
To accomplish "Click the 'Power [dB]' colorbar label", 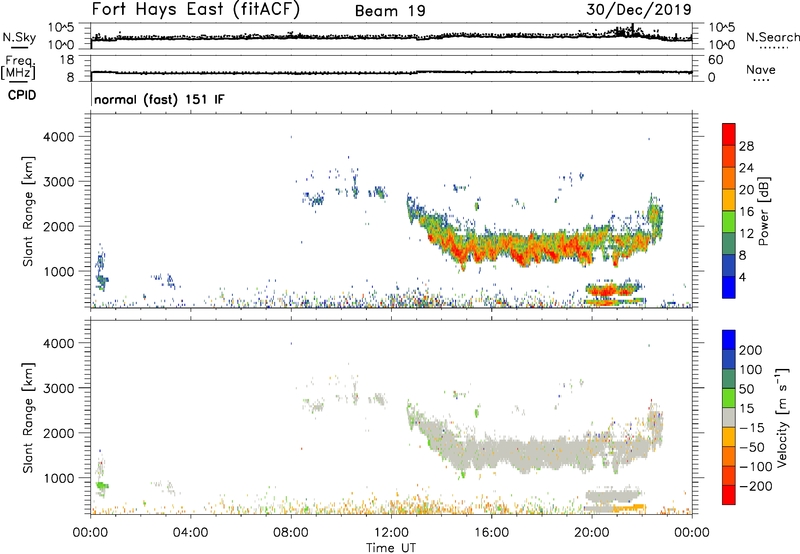I will click(764, 211).
